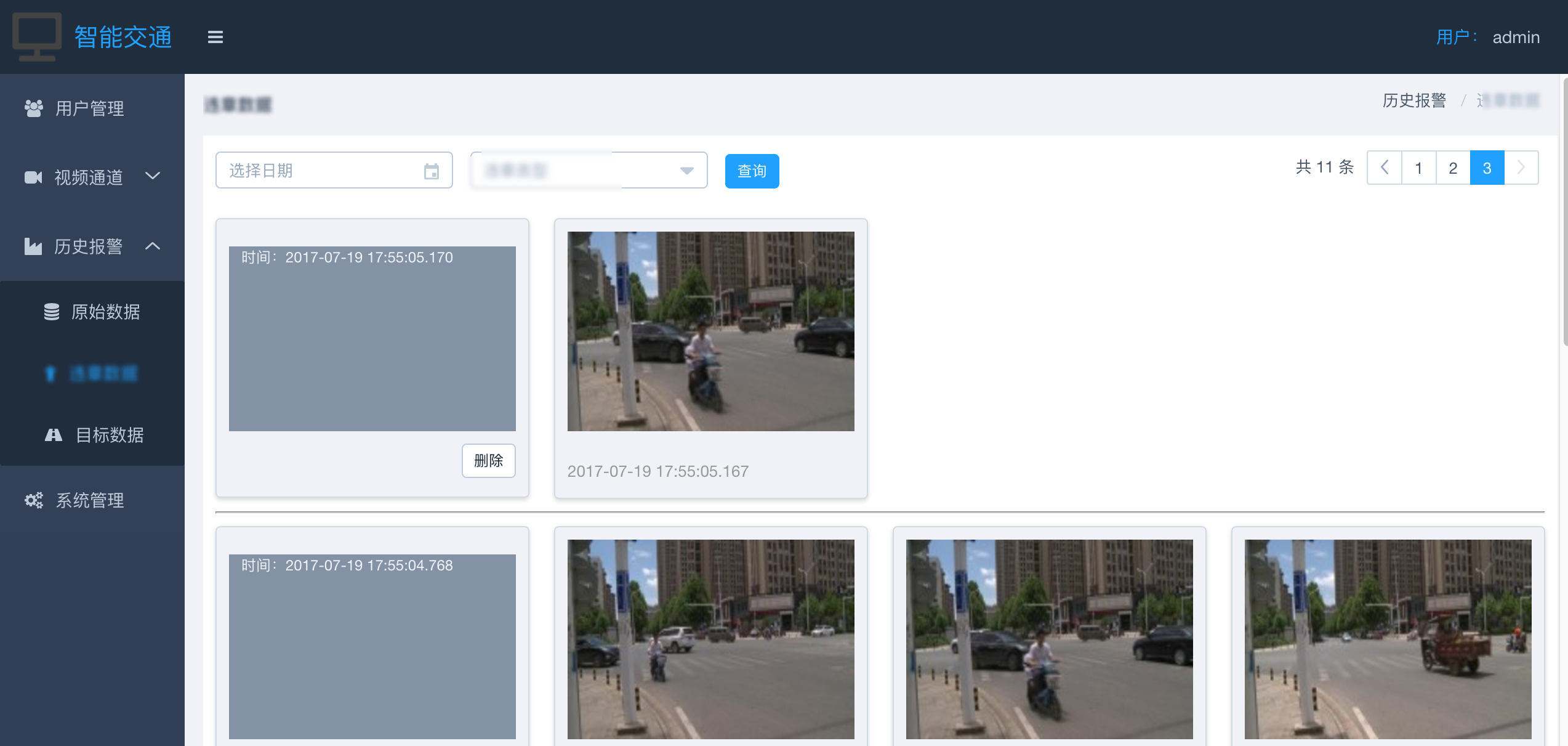Image resolution: width=1568 pixels, height=746 pixels.
Task: Open second-row thumbnail with distant cyclist
Action: click(710, 639)
